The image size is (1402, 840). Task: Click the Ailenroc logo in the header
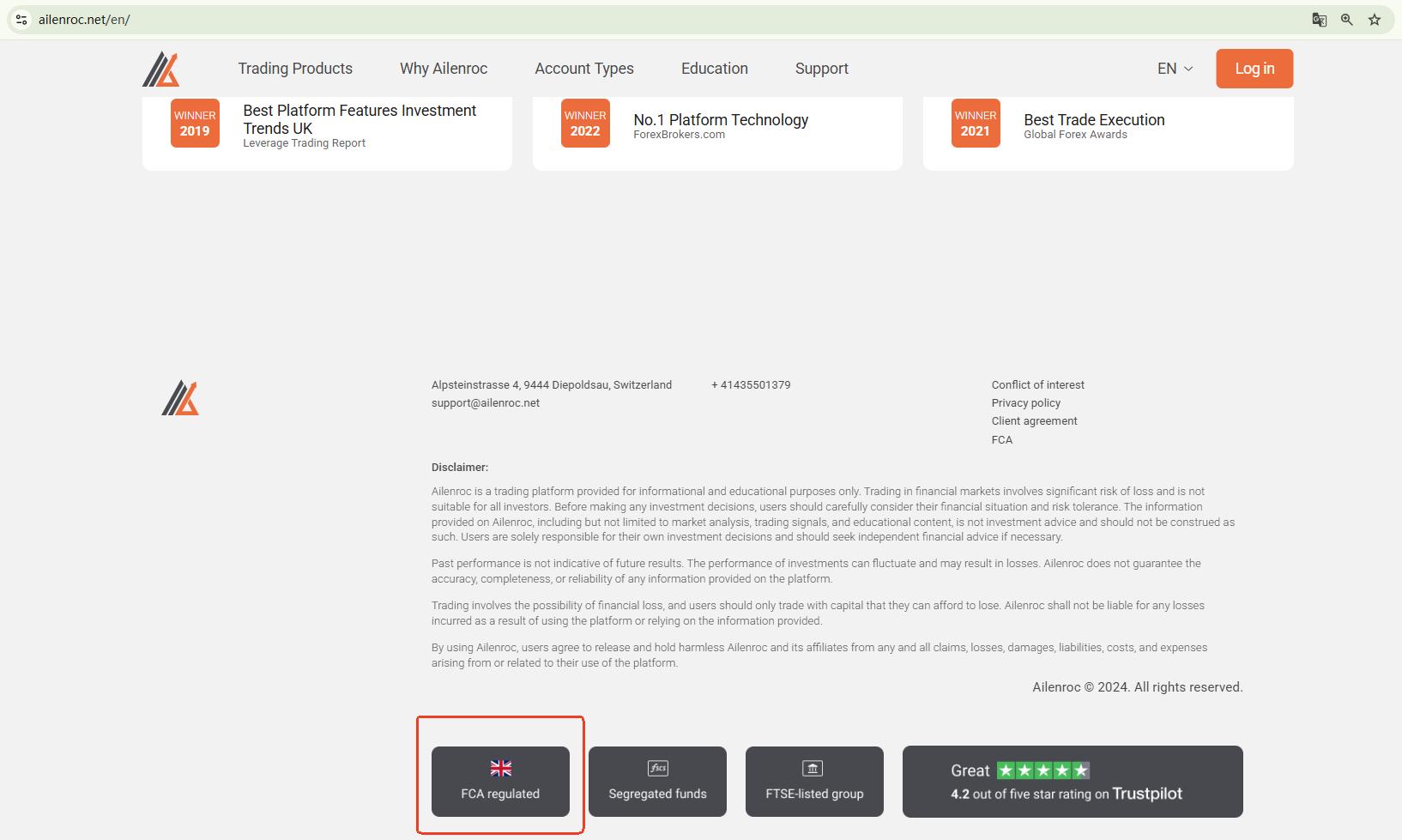click(x=160, y=69)
